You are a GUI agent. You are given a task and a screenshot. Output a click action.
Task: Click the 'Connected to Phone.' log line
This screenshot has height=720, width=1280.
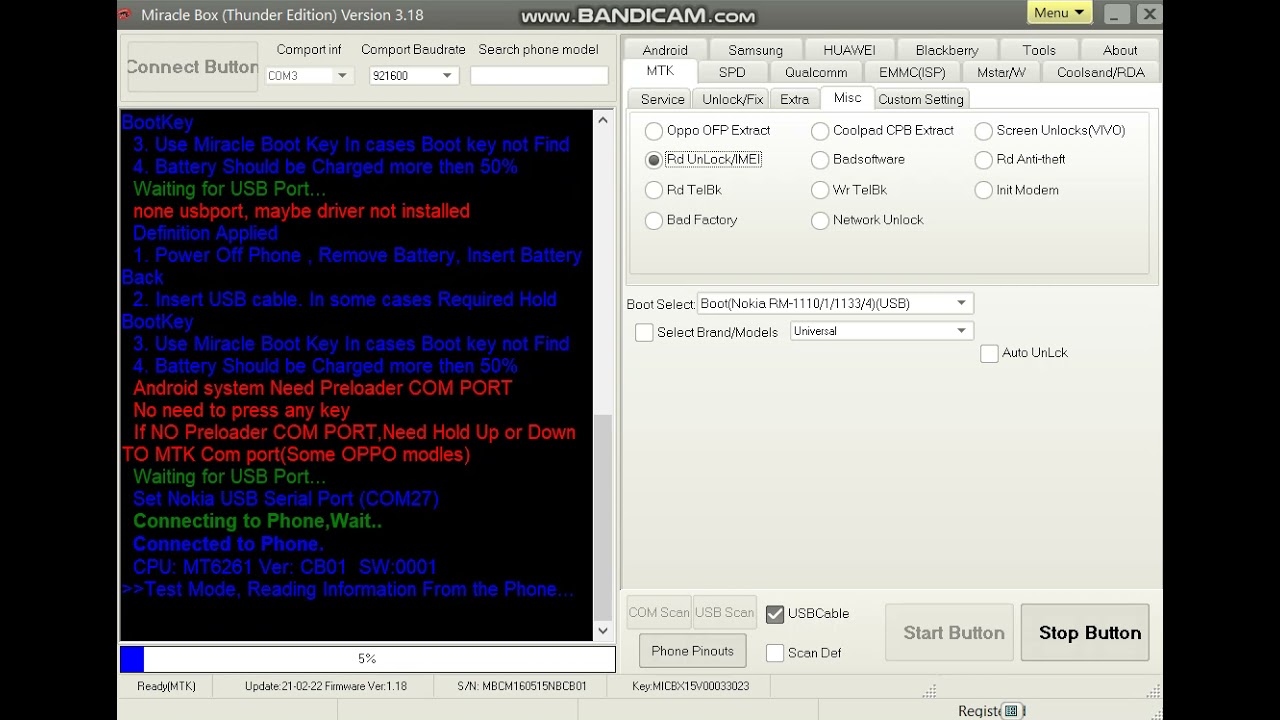(228, 544)
